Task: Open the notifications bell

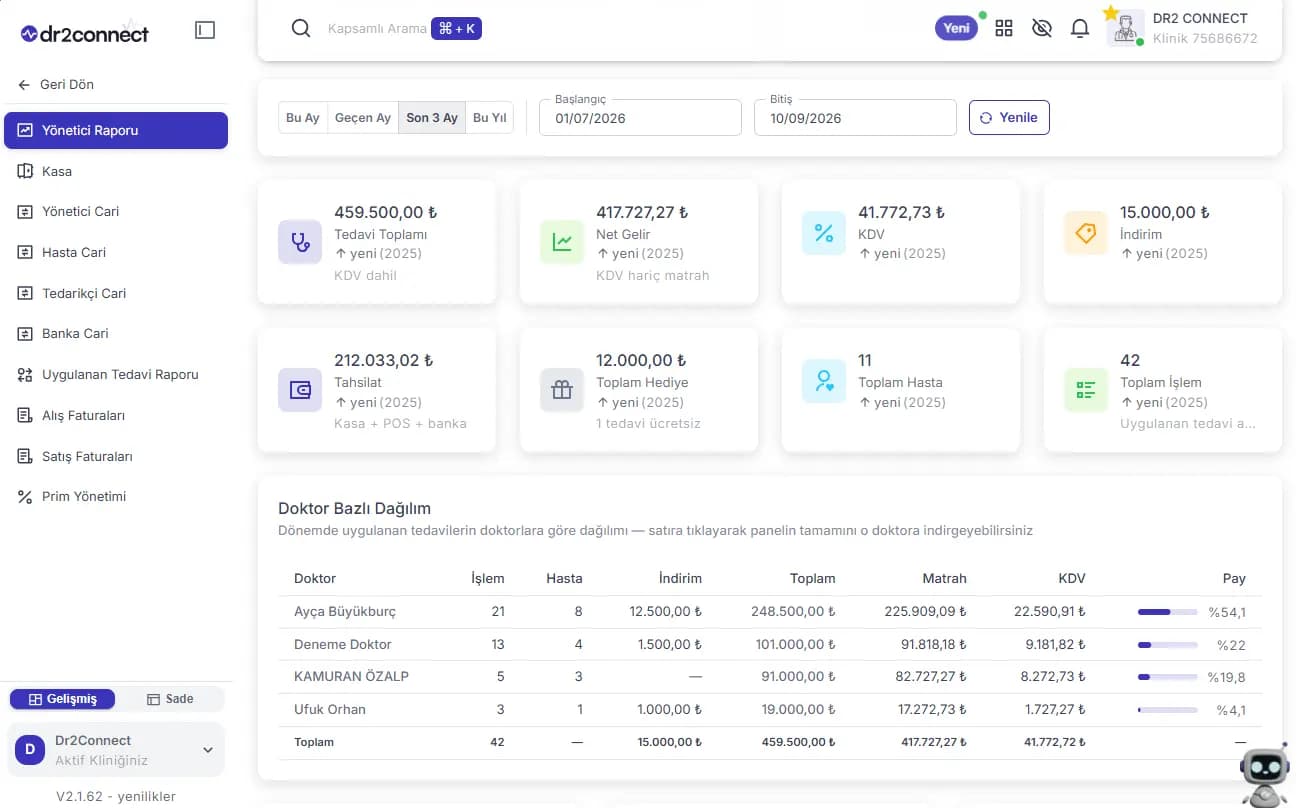Action: click(1080, 28)
